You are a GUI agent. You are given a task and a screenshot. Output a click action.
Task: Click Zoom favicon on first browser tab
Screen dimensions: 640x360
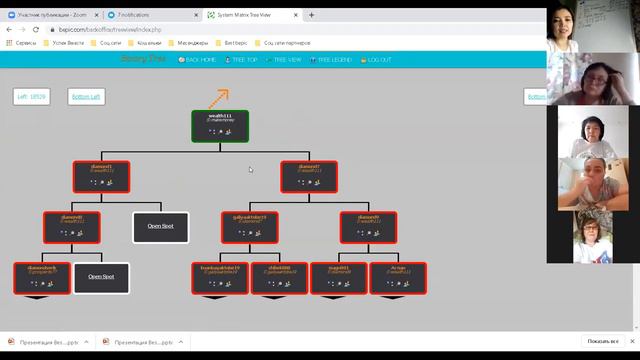point(11,15)
